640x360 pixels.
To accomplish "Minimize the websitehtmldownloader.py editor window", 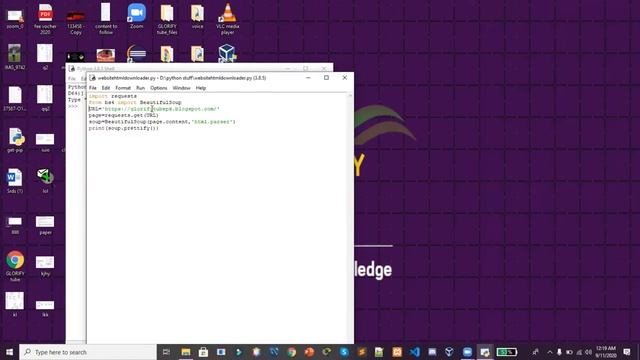I will (x=308, y=78).
